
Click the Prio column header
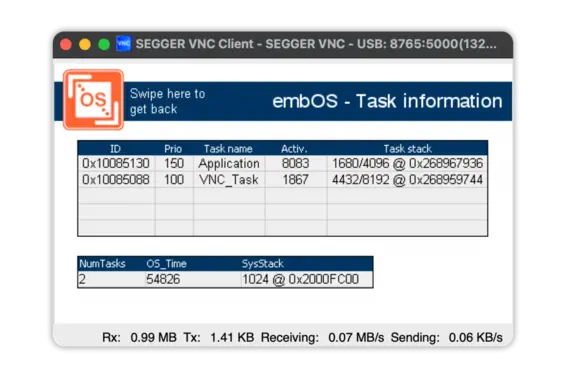[x=173, y=149]
